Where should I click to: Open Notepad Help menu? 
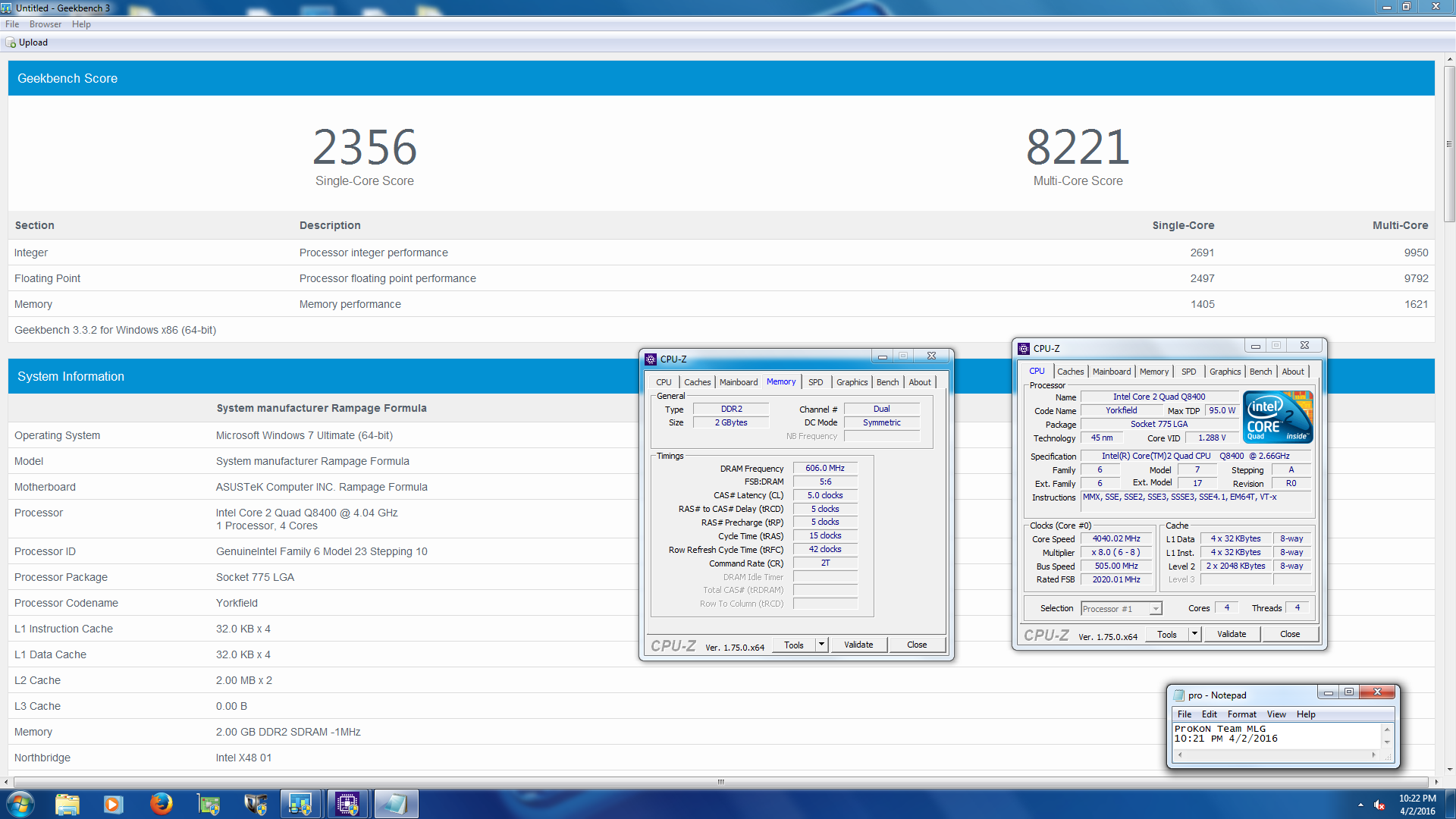click(x=1305, y=714)
